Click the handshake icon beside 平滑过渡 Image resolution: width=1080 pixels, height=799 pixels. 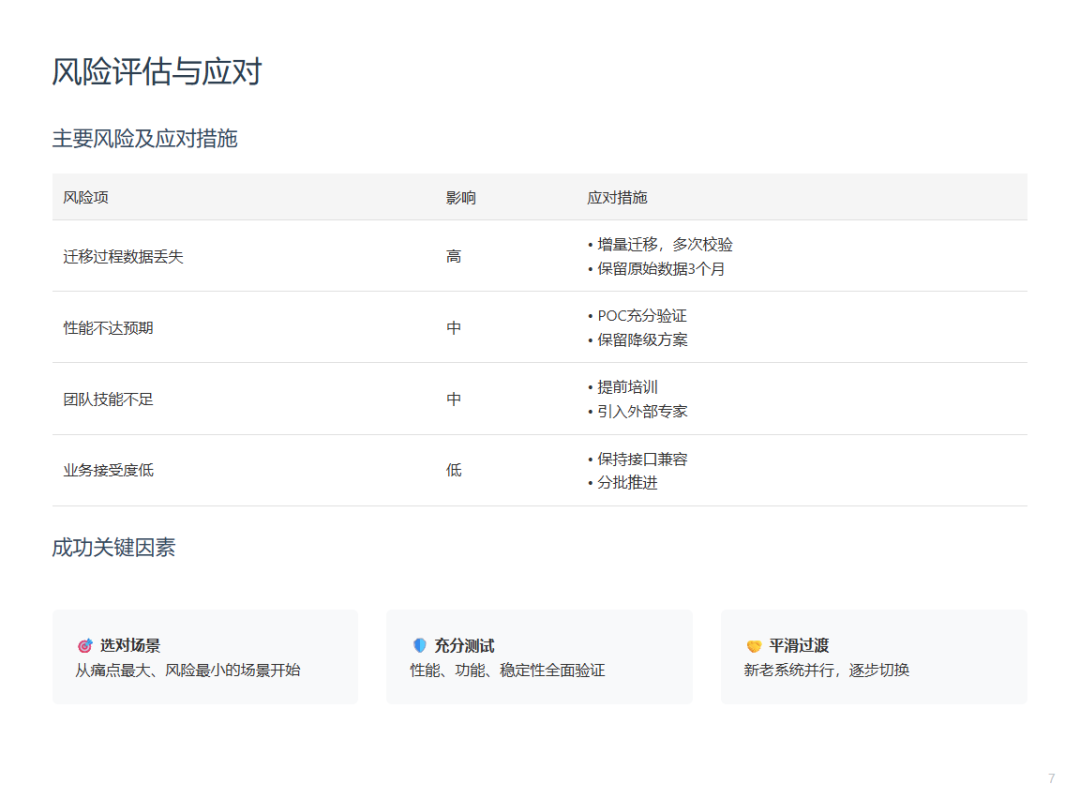click(754, 645)
